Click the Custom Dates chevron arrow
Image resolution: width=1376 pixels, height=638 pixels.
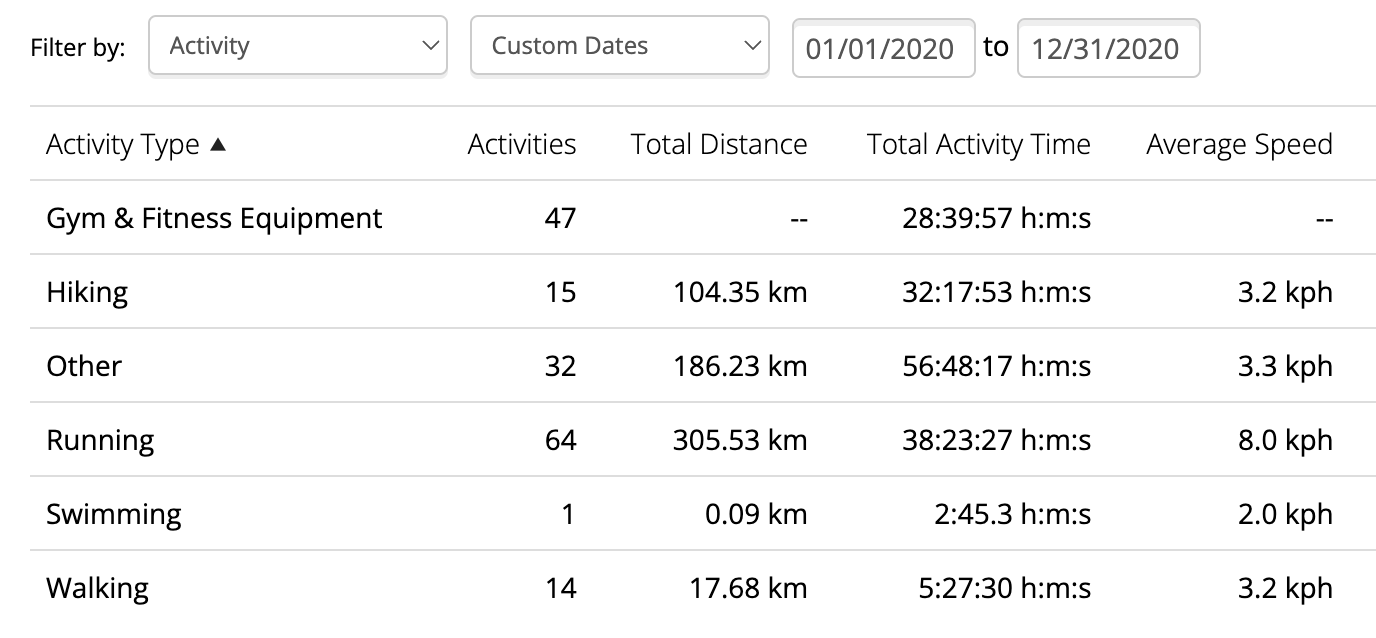point(752,46)
